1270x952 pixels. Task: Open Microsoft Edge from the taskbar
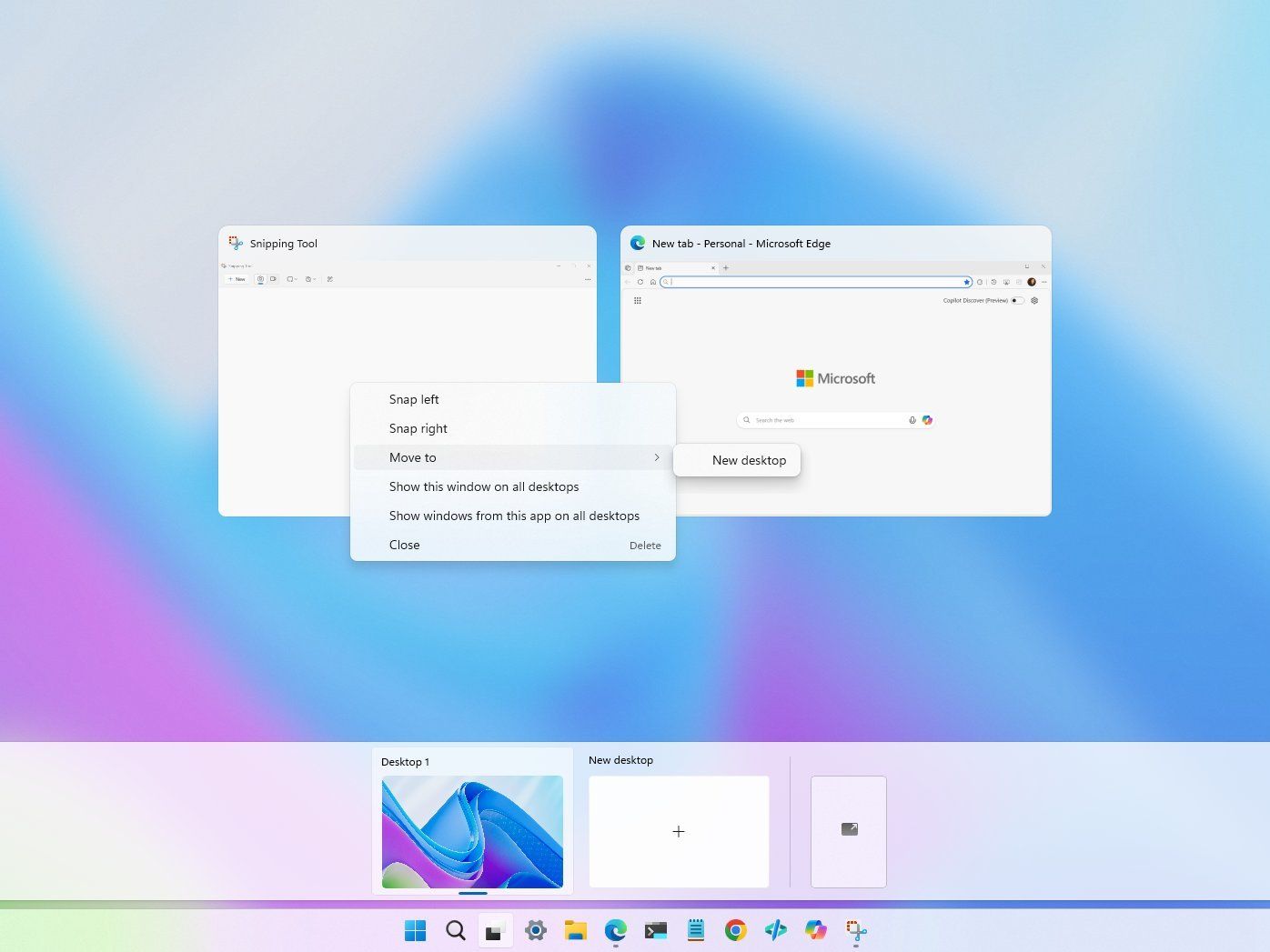pos(616,930)
